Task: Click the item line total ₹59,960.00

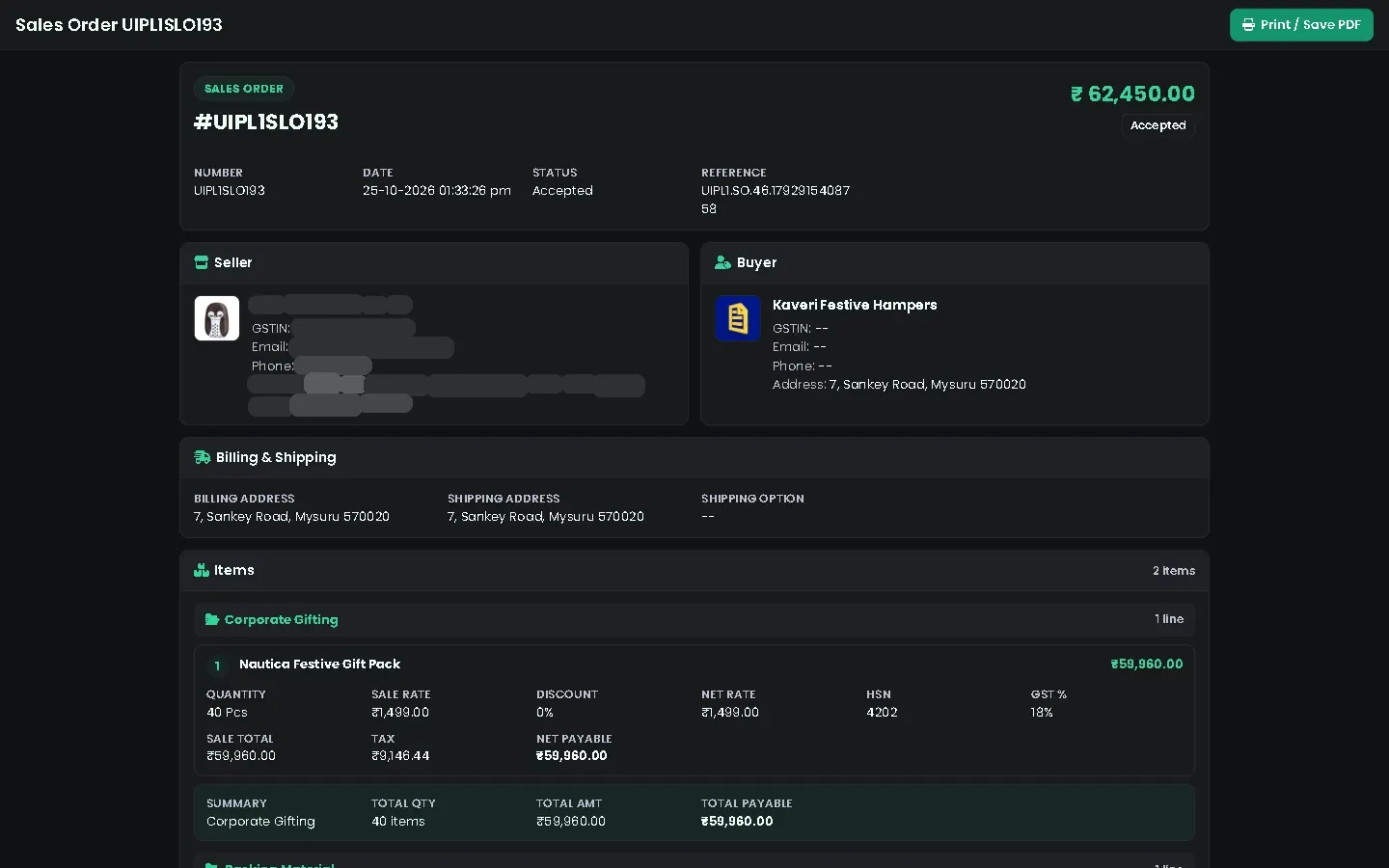Action: [1146, 665]
